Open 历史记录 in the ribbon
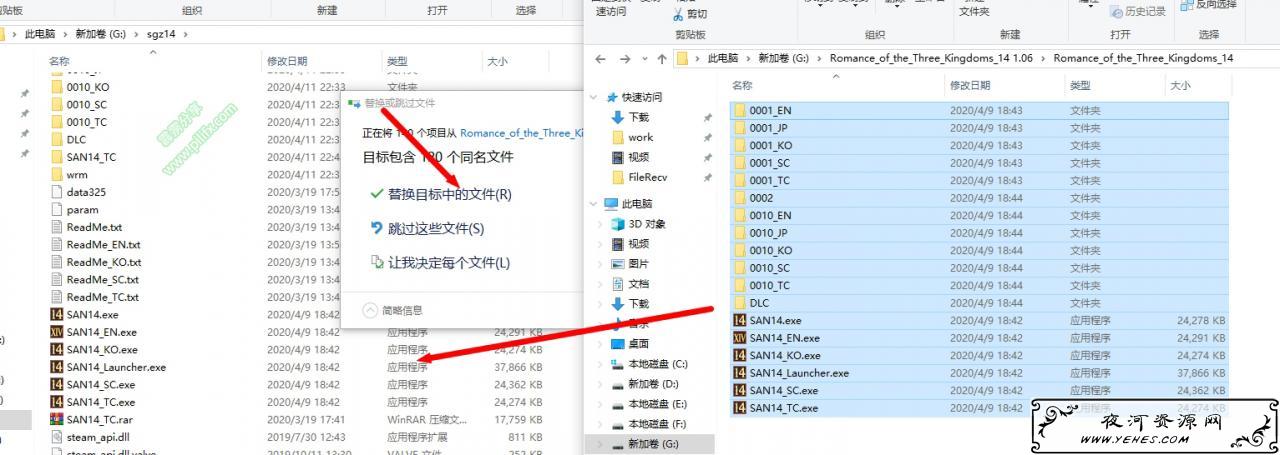 pyautogui.click(x=1137, y=12)
